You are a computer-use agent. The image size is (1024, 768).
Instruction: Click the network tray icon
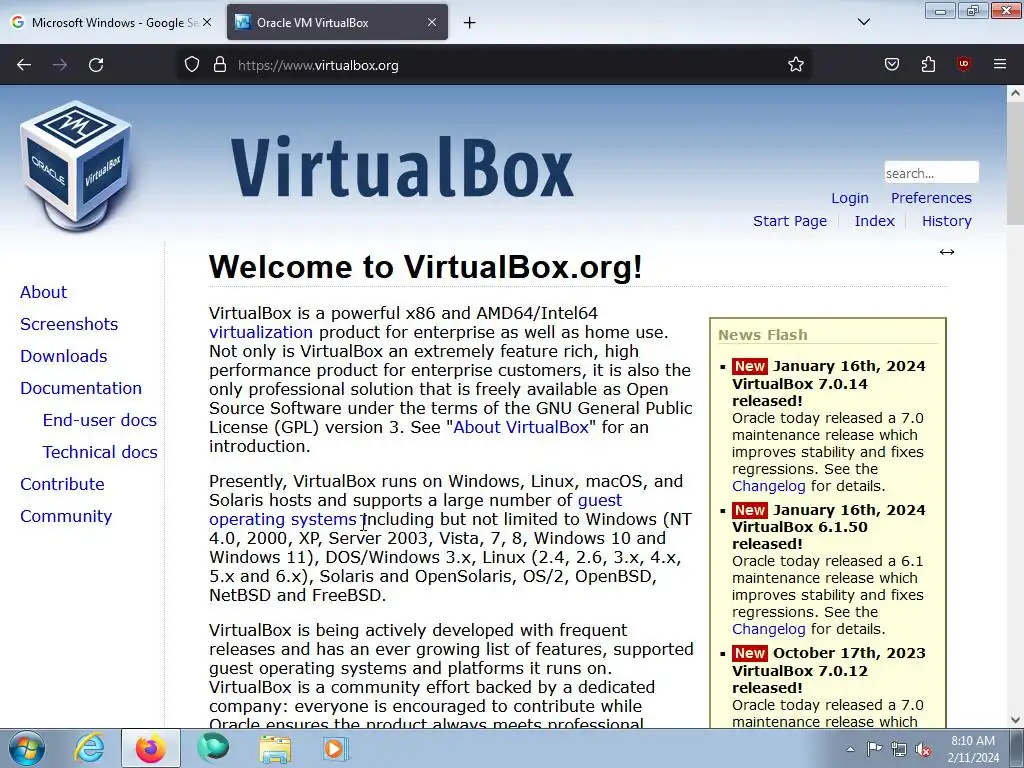tap(899, 749)
